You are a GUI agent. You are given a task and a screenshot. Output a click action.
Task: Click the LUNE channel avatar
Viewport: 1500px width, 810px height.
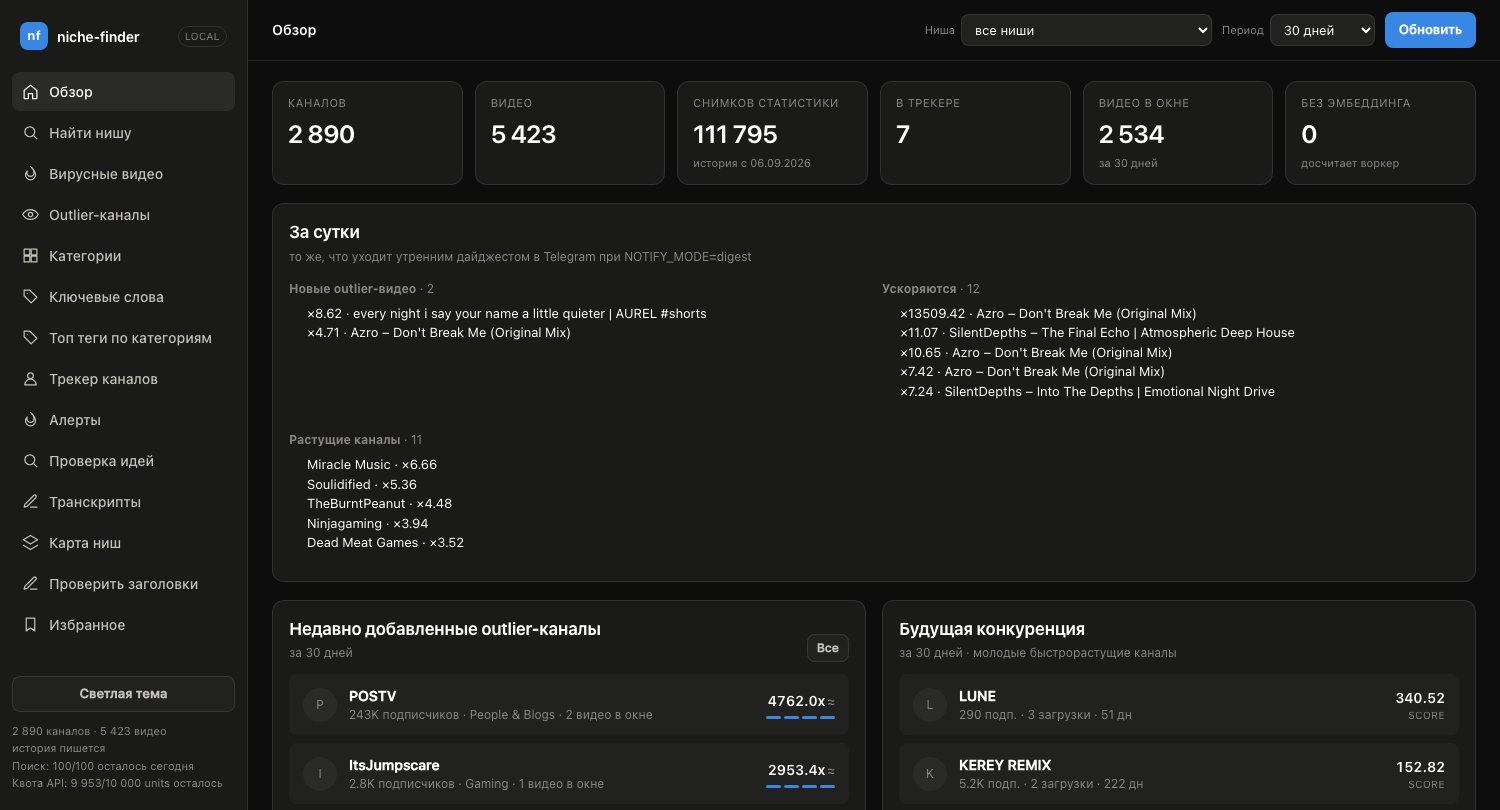click(x=930, y=705)
